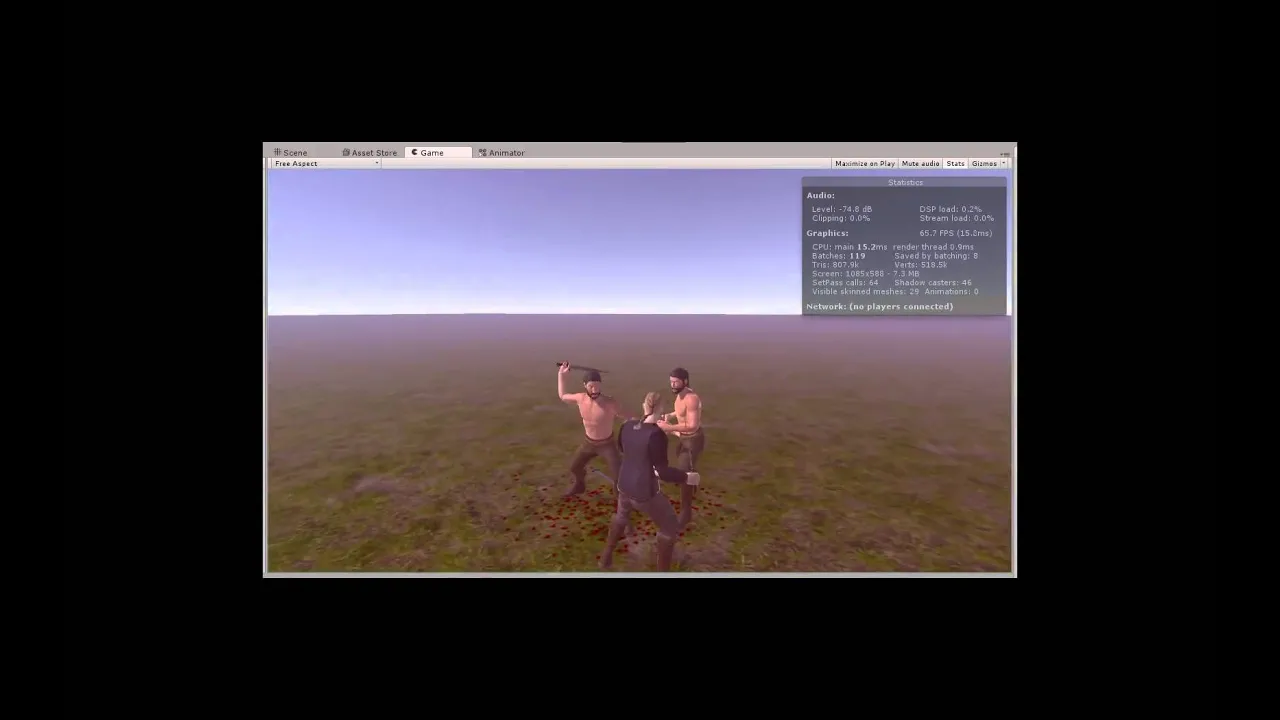This screenshot has width=1280, height=720.
Task: Click the Clipping: 0.0% text
Action: click(x=841, y=219)
